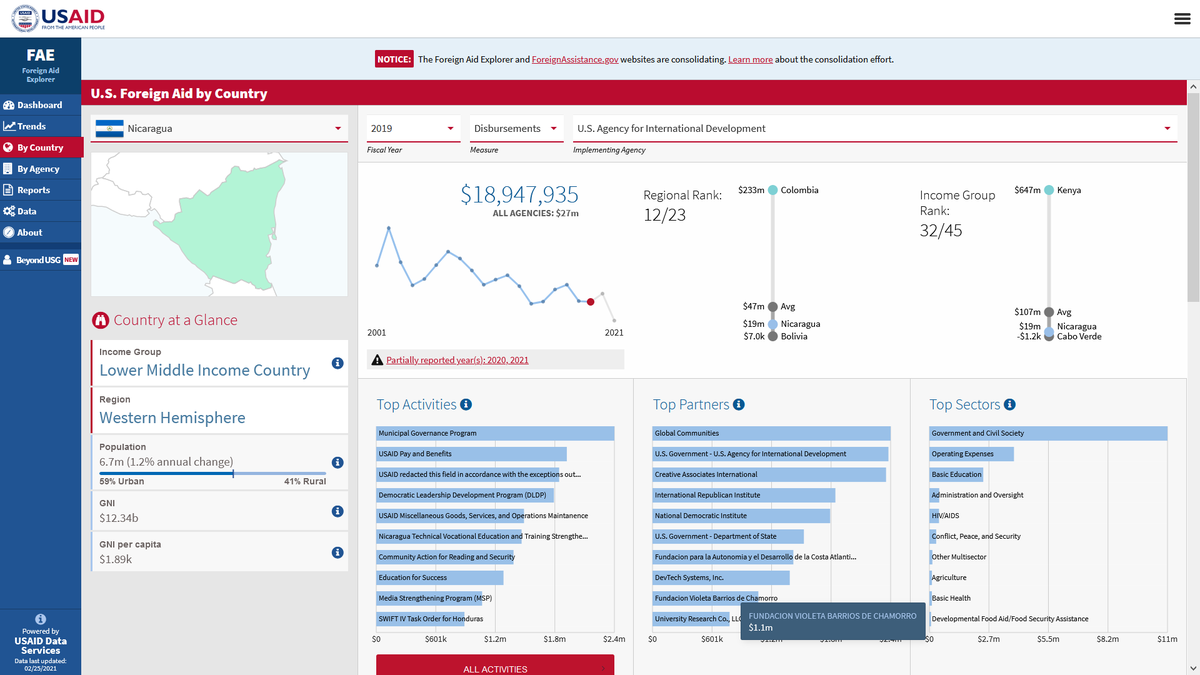Click the Nicaragua marker on regional rank
Screen dimensions: 1200x675
click(x=772, y=324)
